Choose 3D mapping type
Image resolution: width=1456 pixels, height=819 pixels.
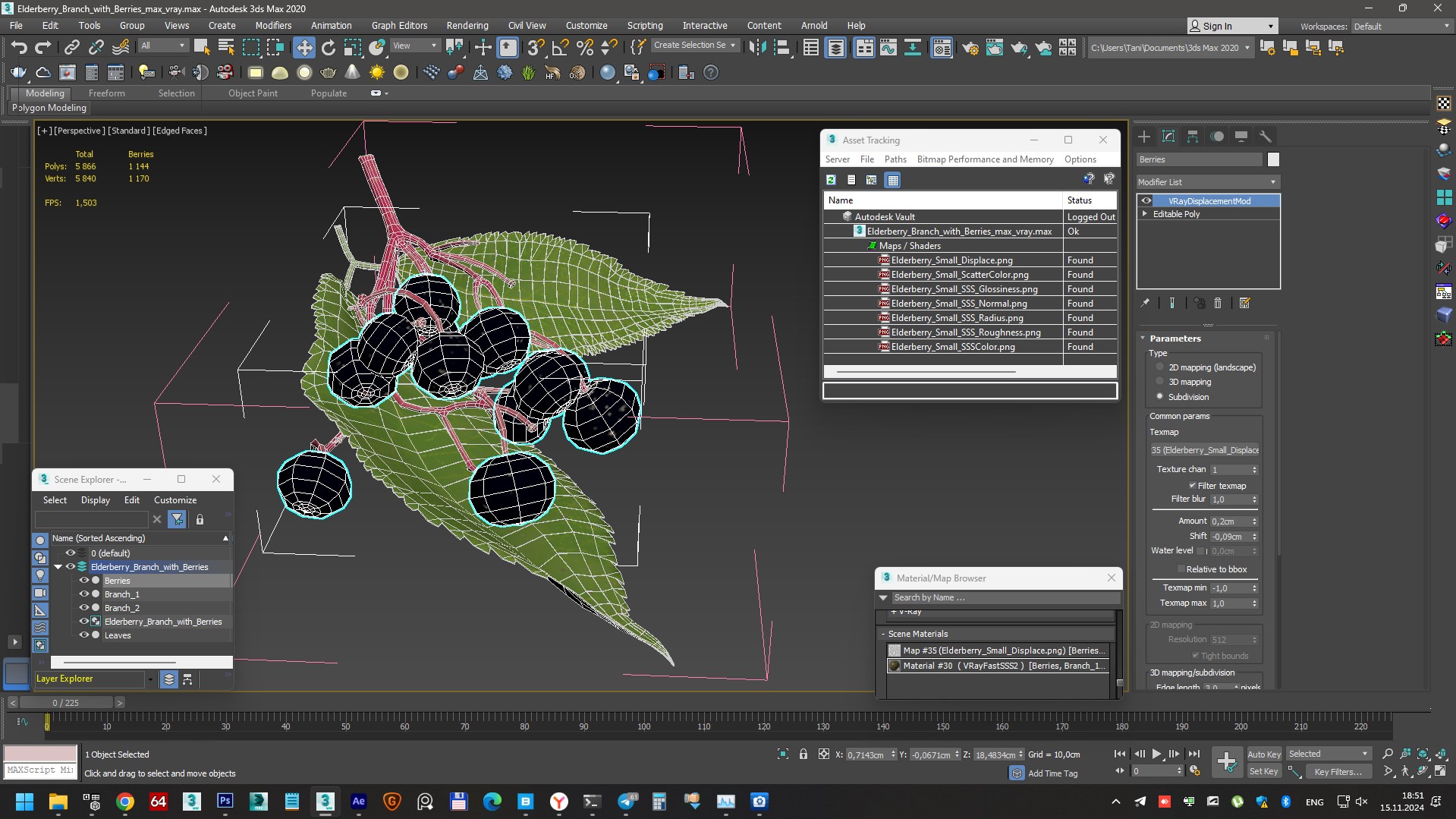click(1159, 382)
